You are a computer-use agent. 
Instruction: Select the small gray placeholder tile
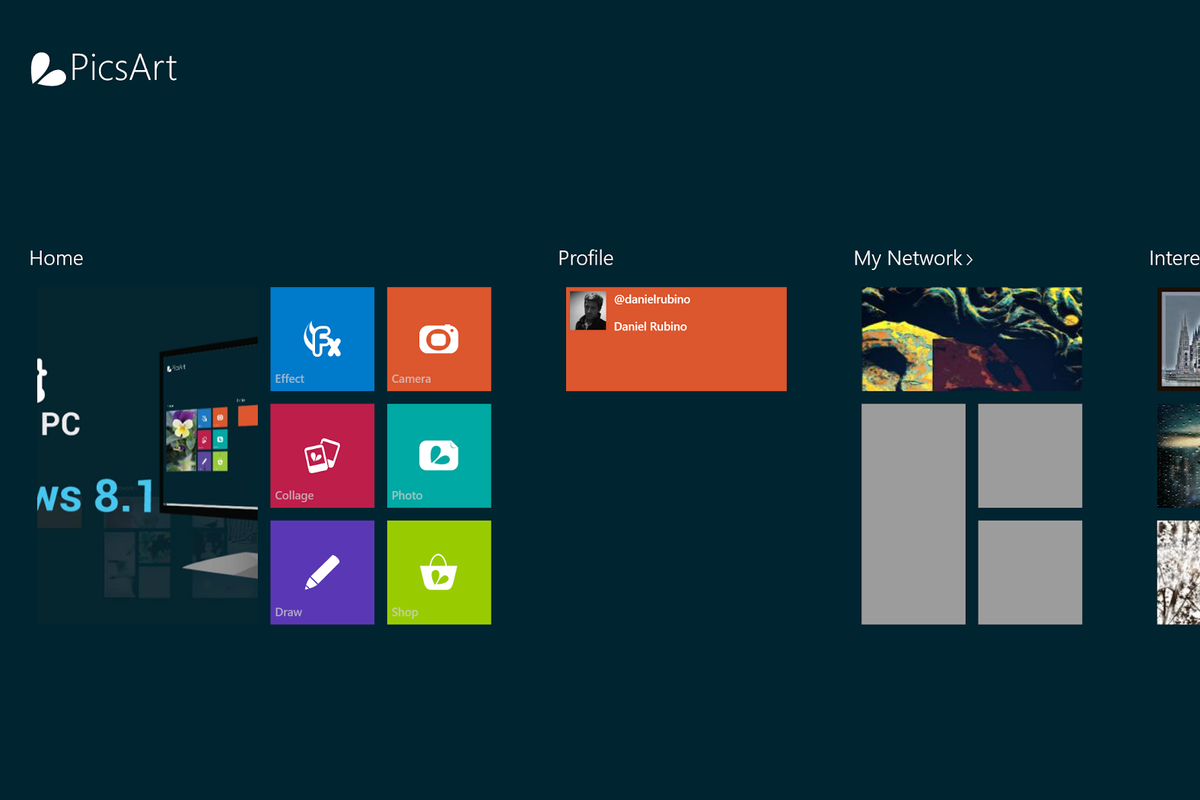pyautogui.click(x=1029, y=455)
